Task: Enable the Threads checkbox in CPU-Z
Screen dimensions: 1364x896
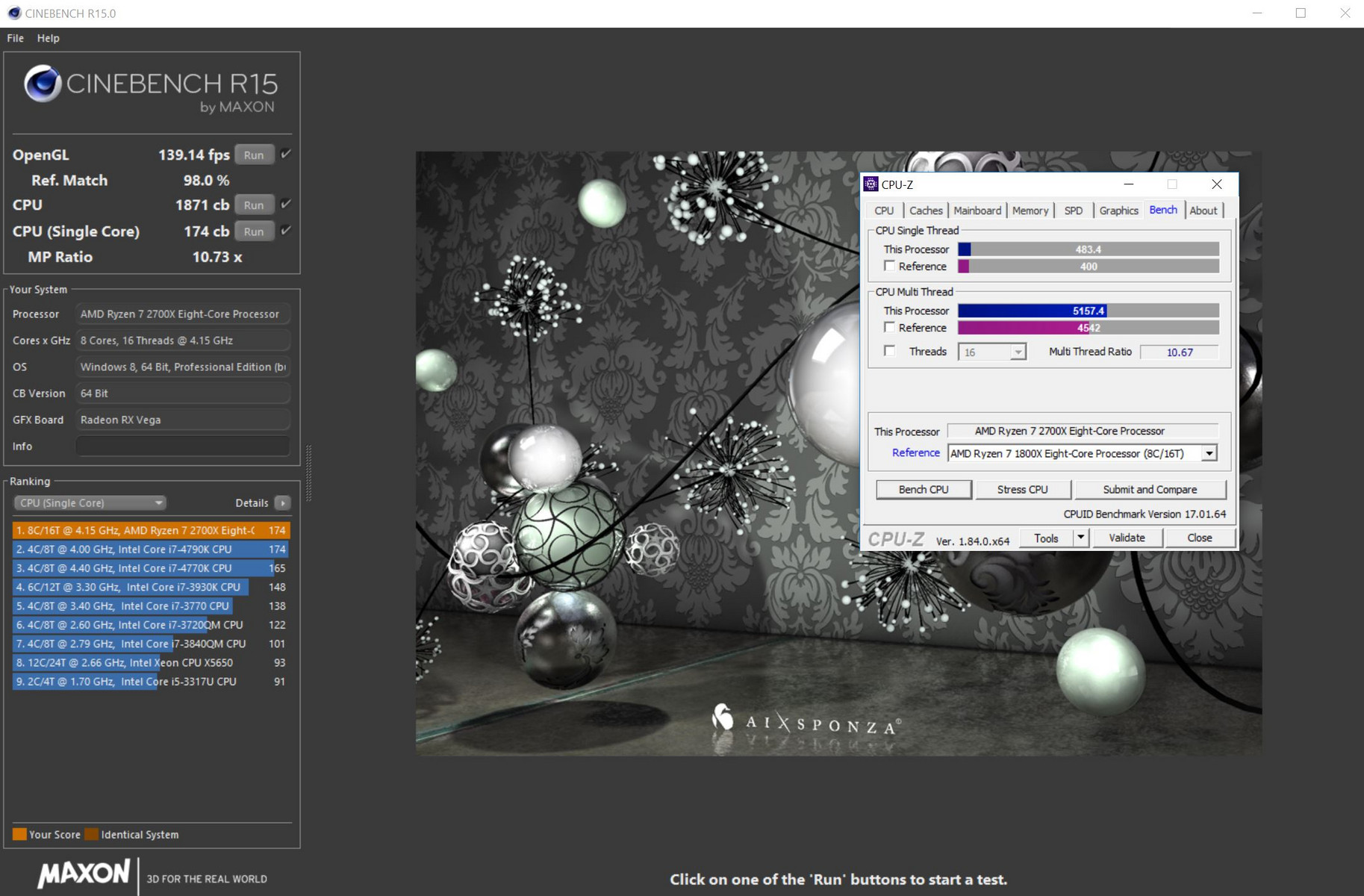Action: click(889, 351)
